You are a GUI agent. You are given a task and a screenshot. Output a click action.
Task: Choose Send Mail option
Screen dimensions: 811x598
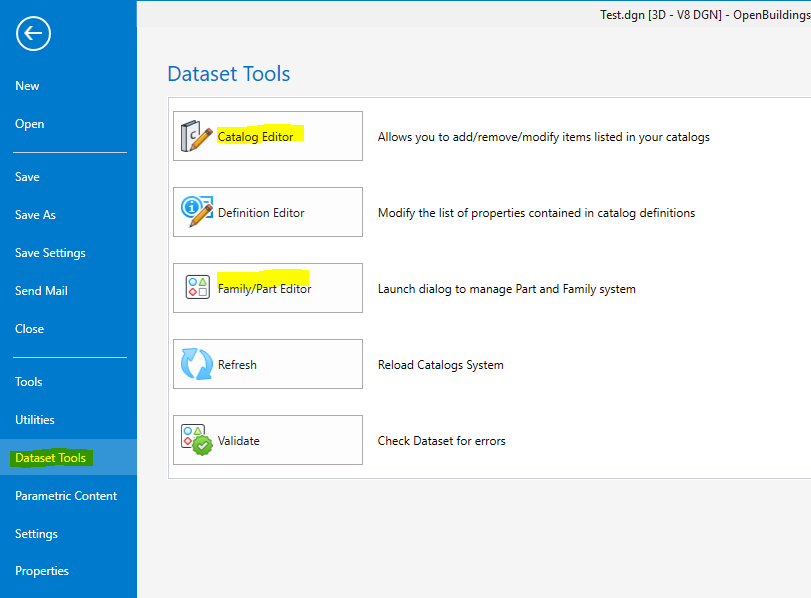41,291
